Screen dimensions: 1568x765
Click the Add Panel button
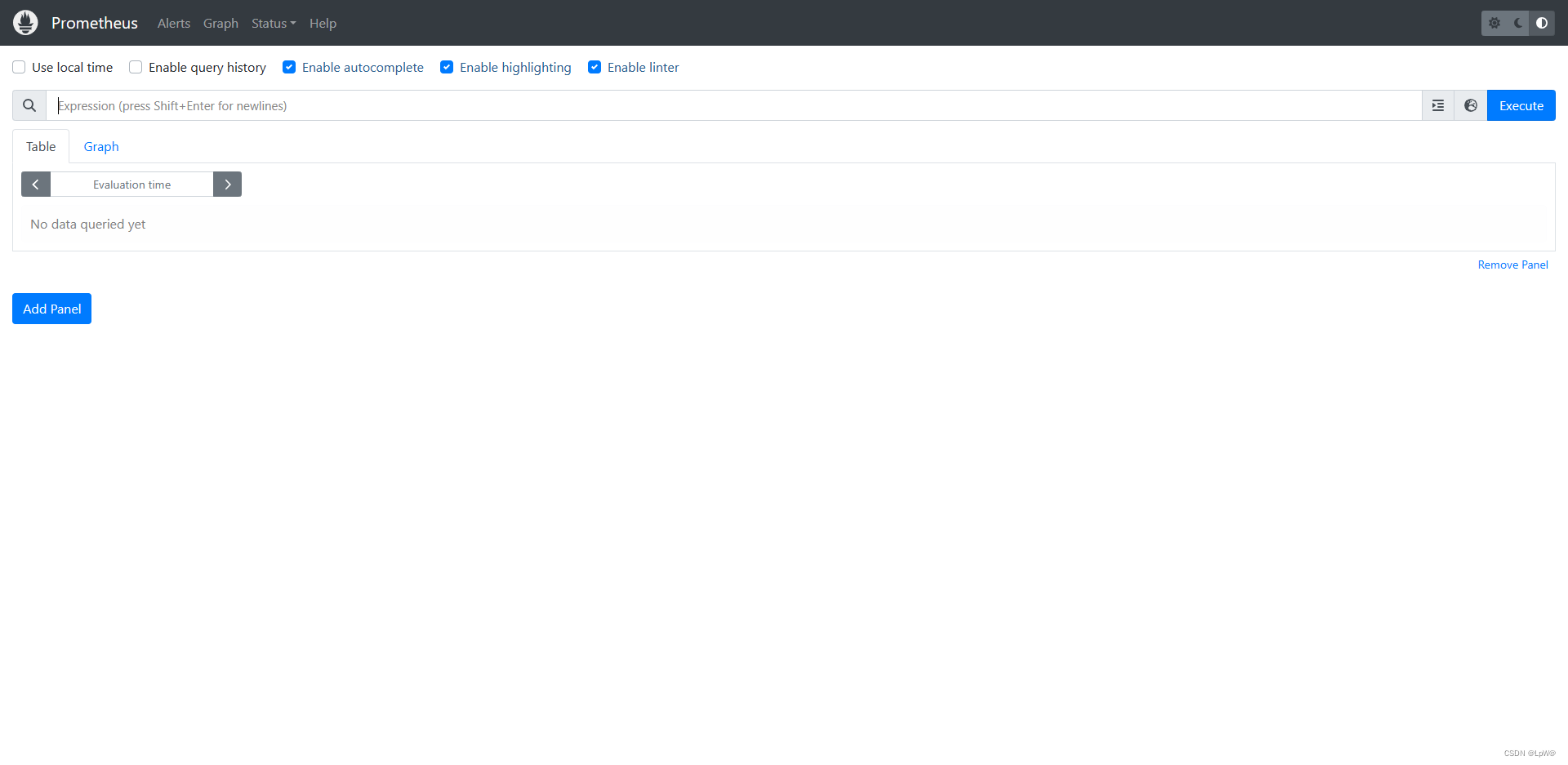tap(51, 308)
